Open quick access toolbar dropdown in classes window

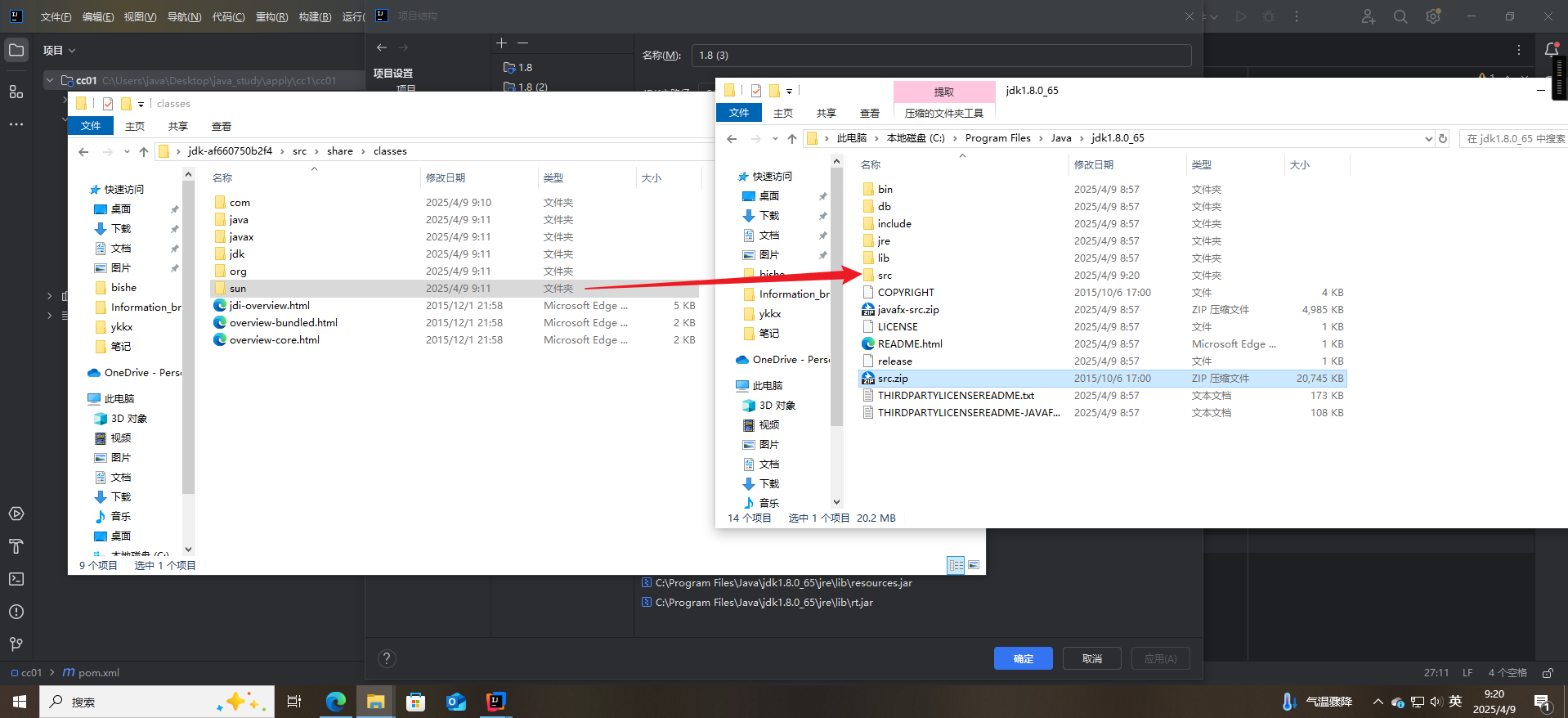click(141, 104)
